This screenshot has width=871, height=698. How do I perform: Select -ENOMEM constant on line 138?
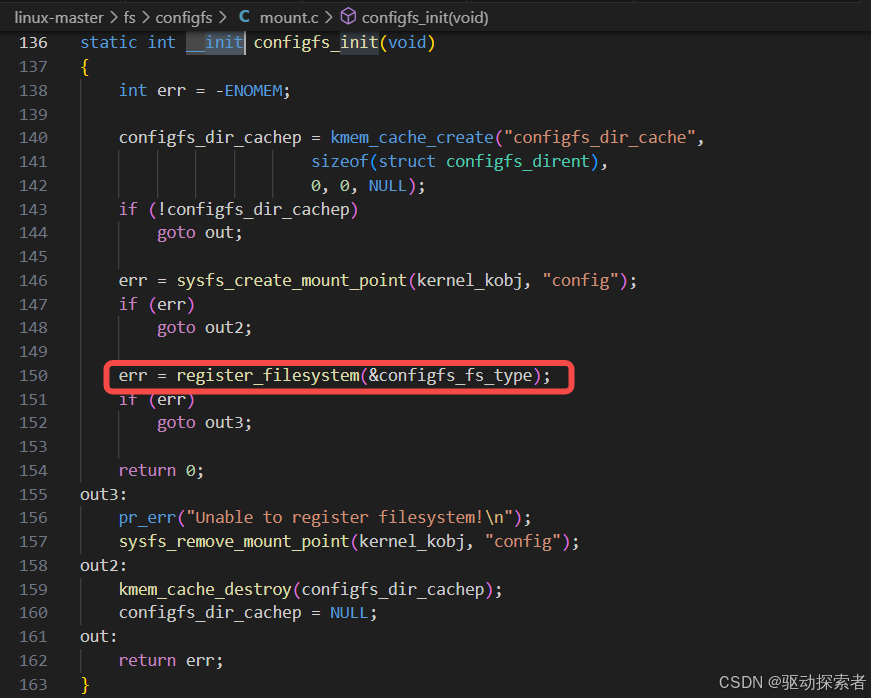click(249, 91)
